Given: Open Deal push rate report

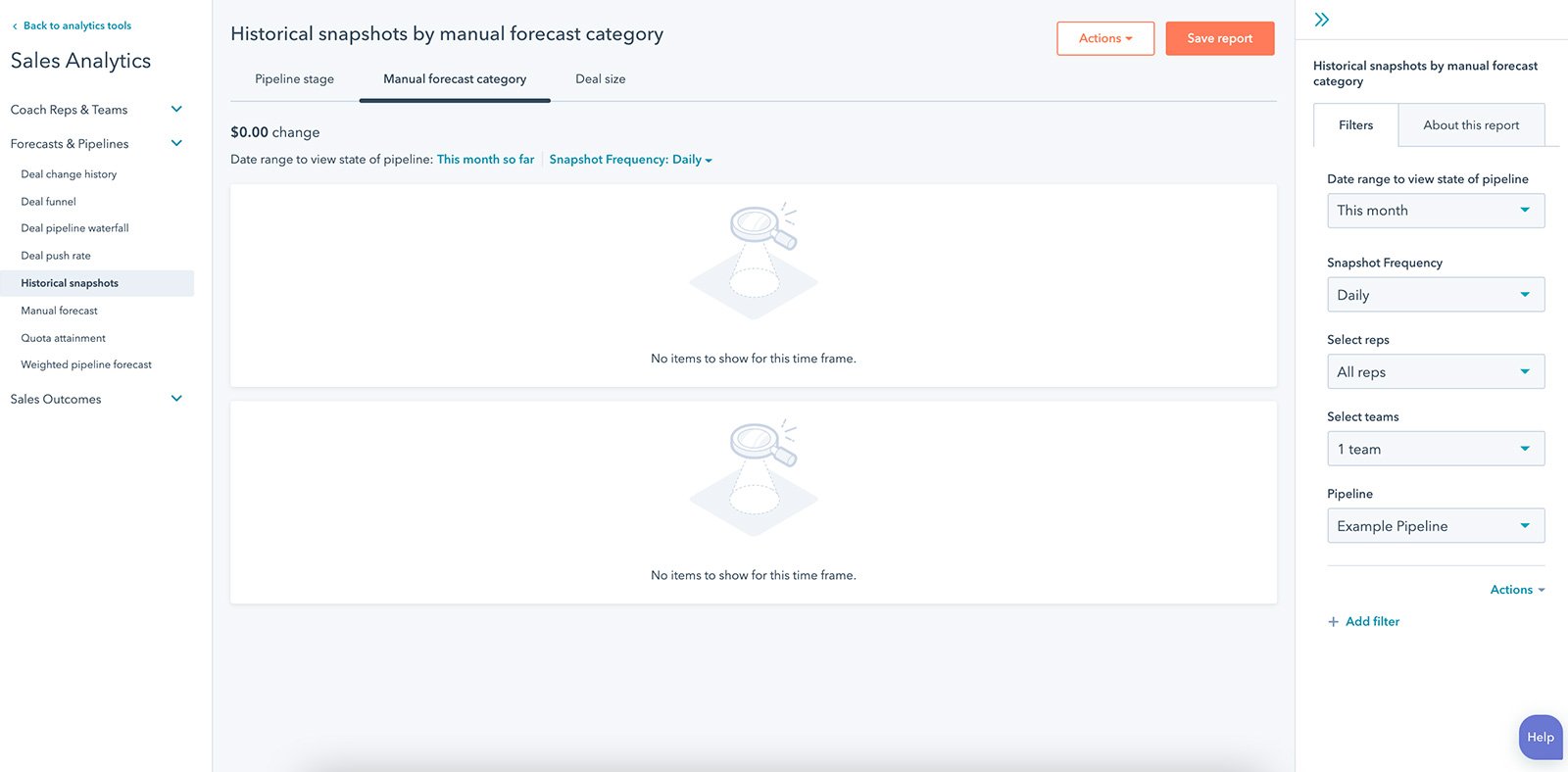Looking at the screenshot, I should click(x=56, y=256).
